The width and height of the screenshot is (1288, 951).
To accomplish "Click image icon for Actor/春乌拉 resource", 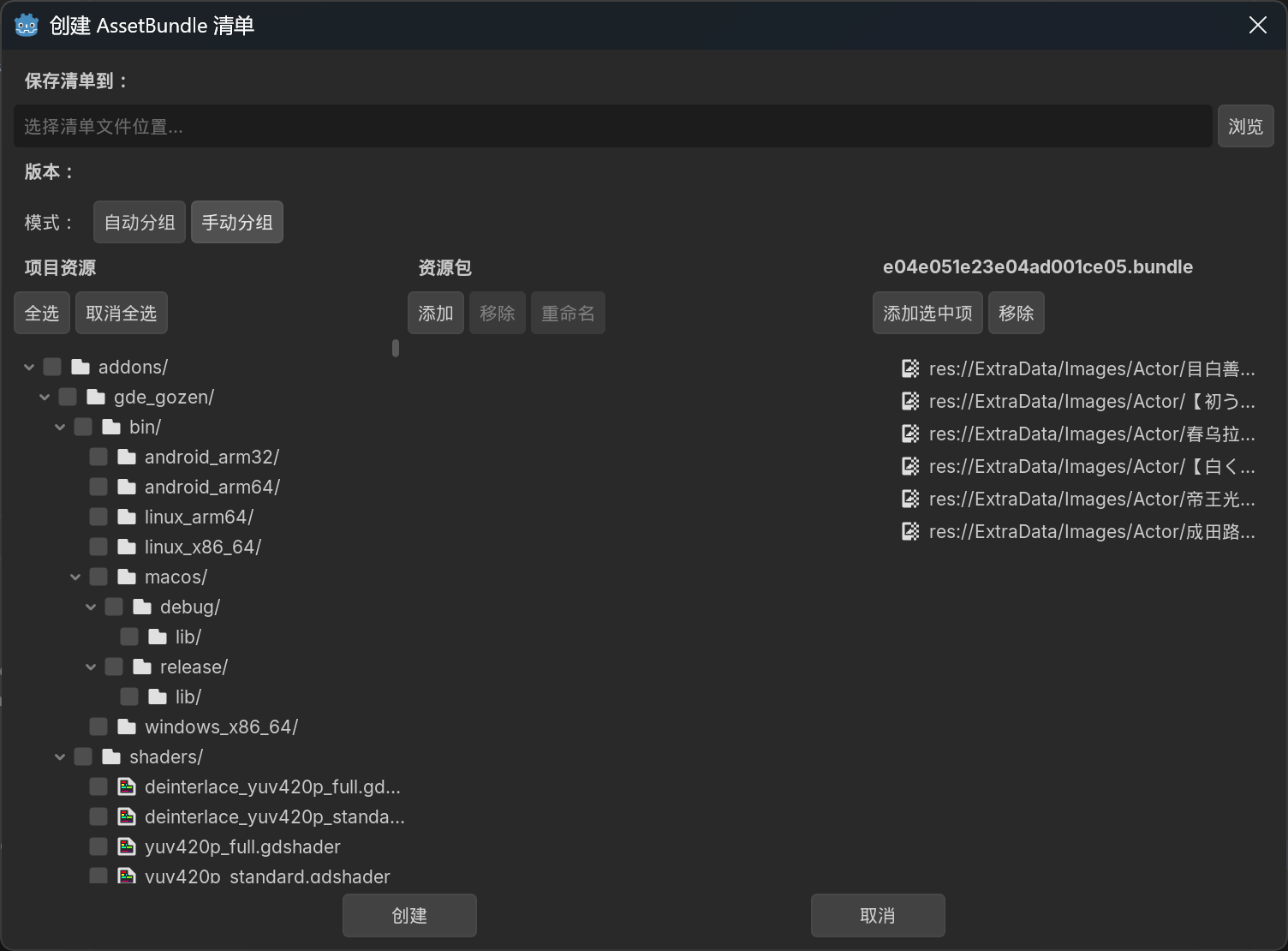I will tap(910, 434).
